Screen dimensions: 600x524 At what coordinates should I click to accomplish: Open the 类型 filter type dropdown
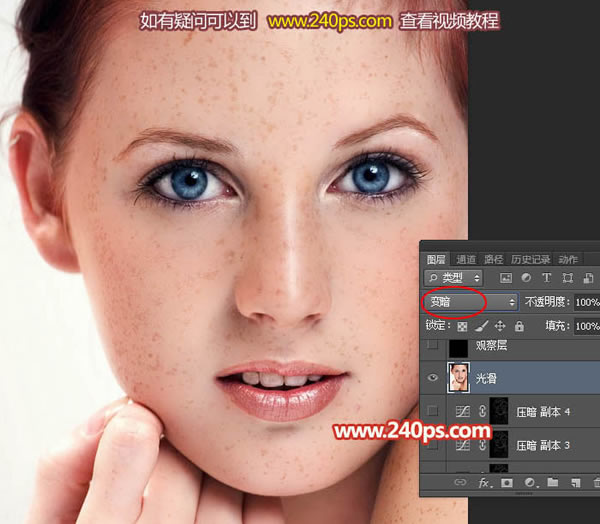(x=454, y=277)
